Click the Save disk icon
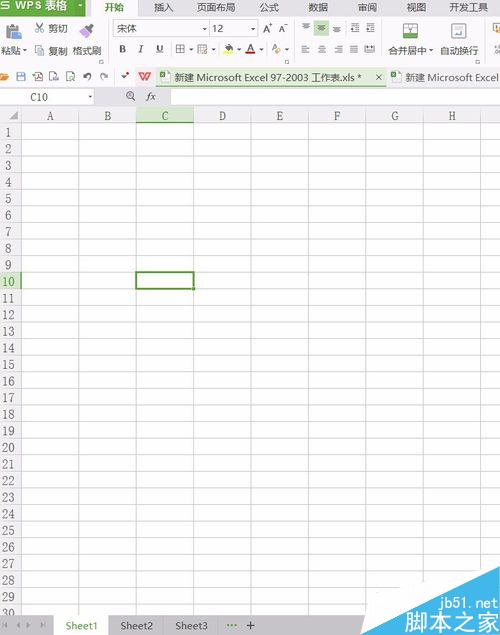Image resolution: width=500 pixels, height=635 pixels. coord(21,77)
